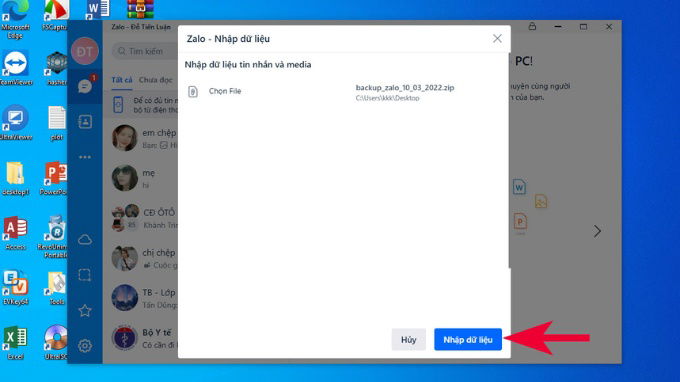Open the starred items icon in sidebar
The image size is (680, 382).
click(x=85, y=310)
